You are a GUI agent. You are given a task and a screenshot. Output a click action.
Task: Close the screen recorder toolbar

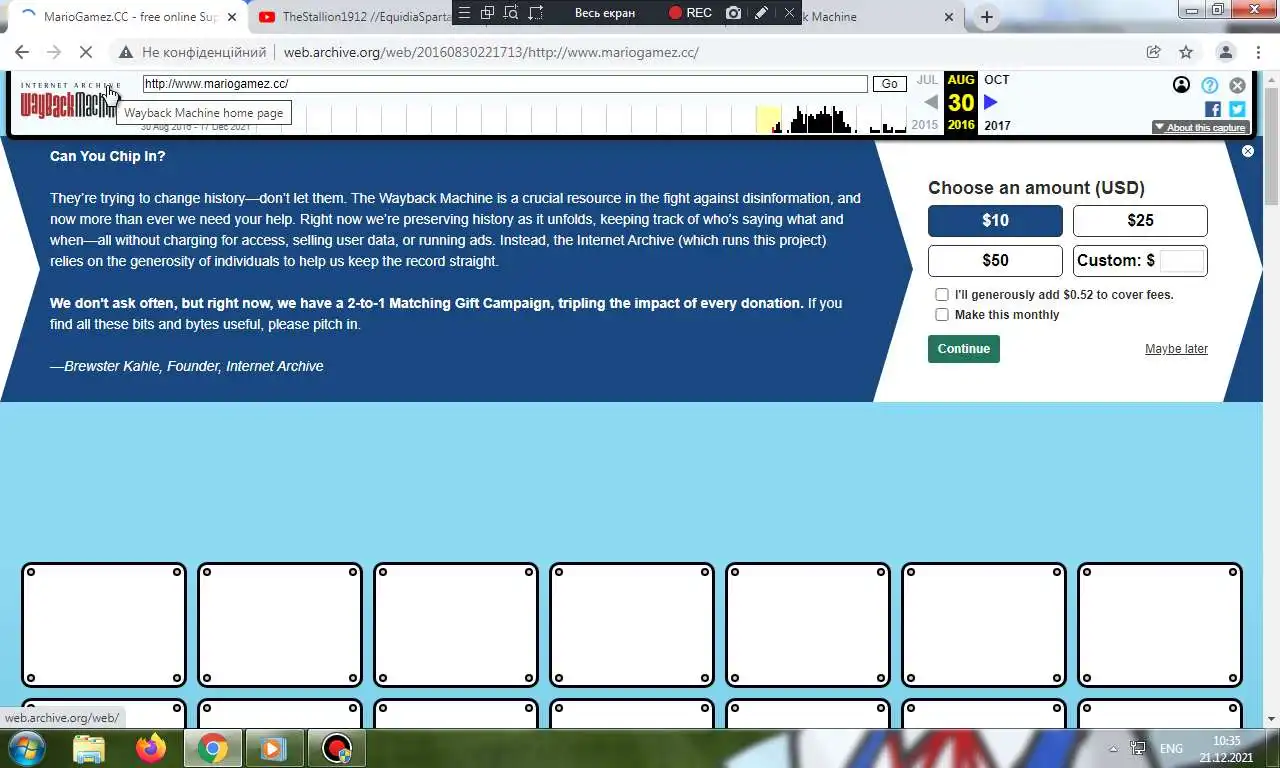(789, 13)
